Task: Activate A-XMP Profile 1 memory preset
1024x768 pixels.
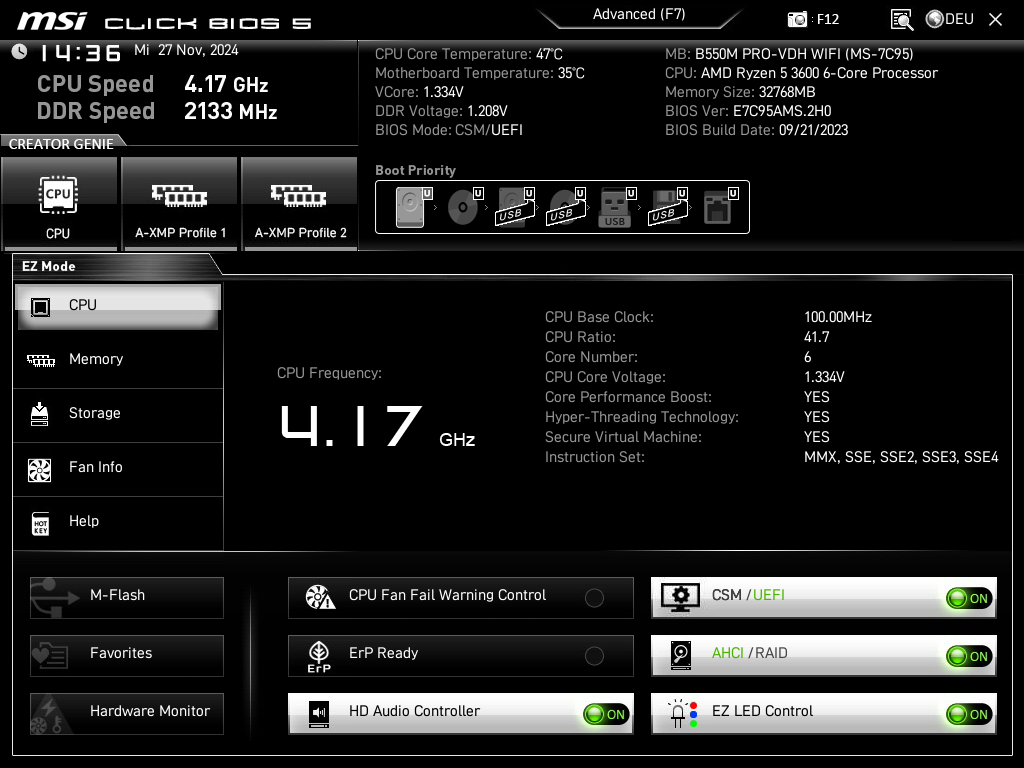Action: point(180,204)
